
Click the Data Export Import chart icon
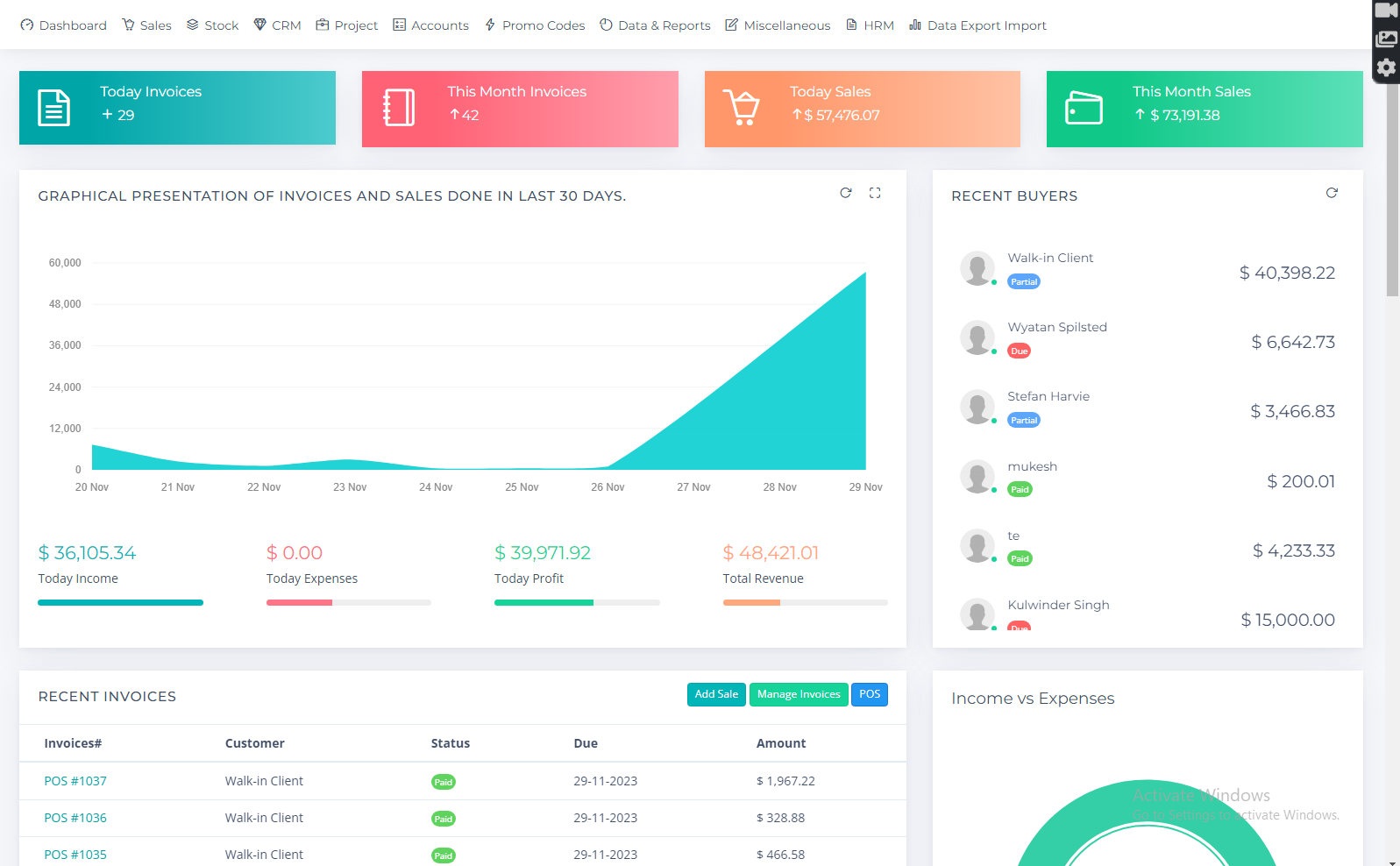tap(915, 25)
